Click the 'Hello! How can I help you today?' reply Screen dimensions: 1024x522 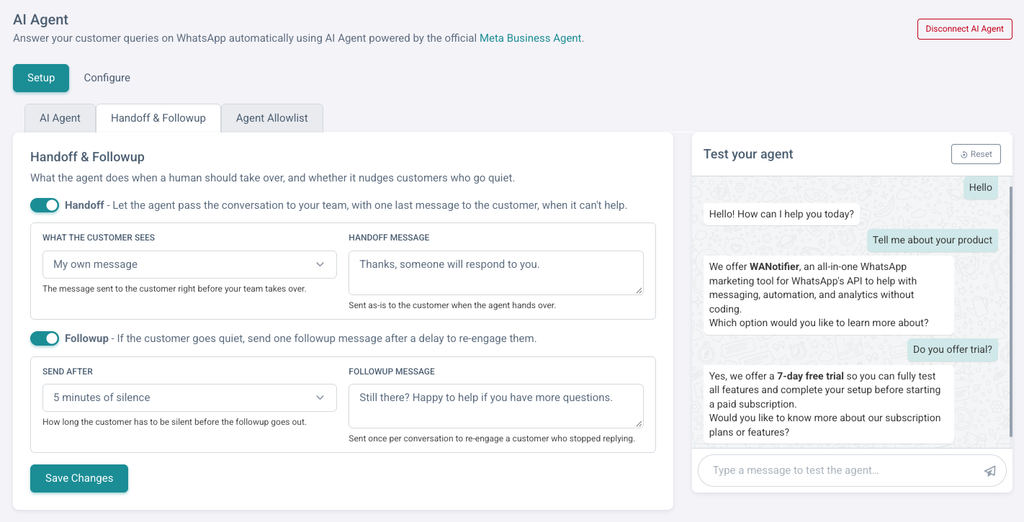click(781, 214)
